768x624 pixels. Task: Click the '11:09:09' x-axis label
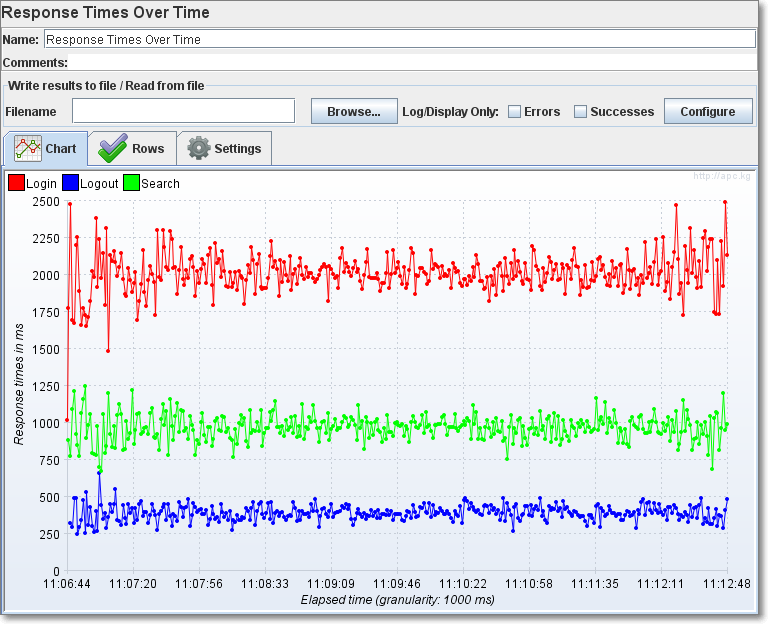331,584
